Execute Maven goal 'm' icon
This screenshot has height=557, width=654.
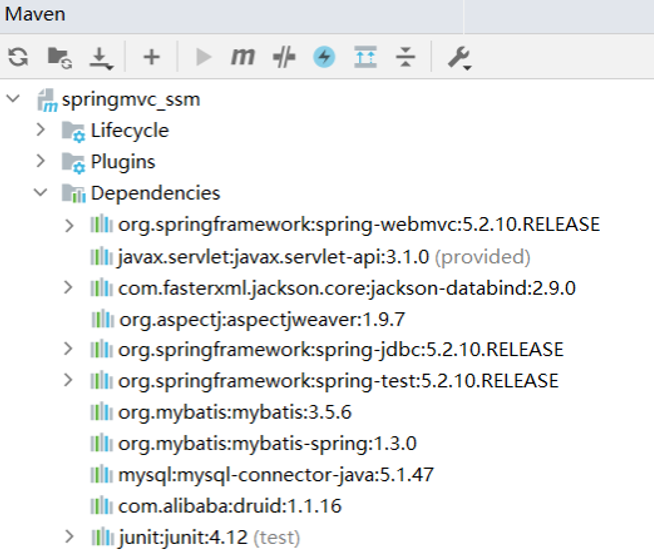243,56
